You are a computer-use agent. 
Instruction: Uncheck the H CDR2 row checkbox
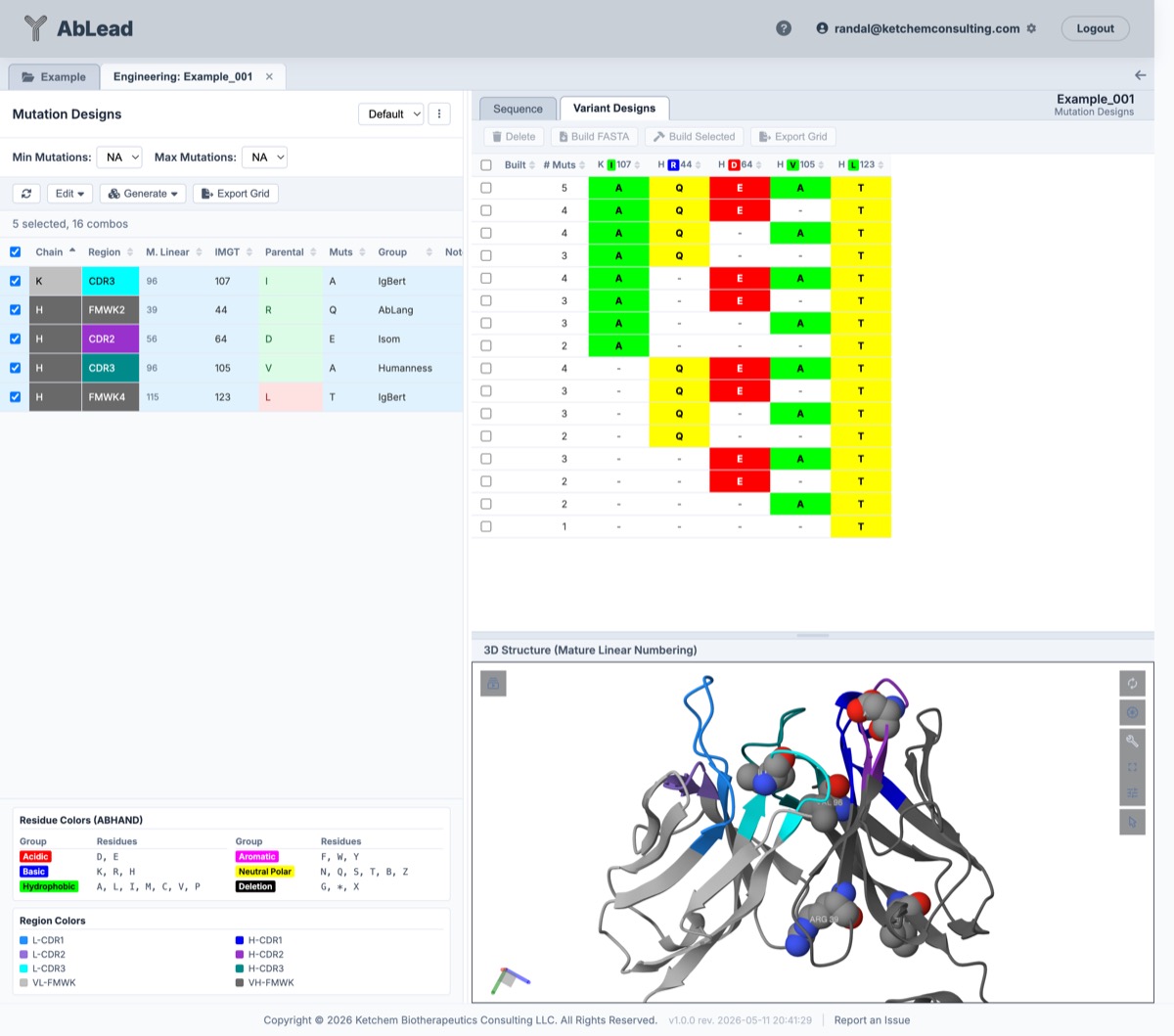(x=15, y=338)
